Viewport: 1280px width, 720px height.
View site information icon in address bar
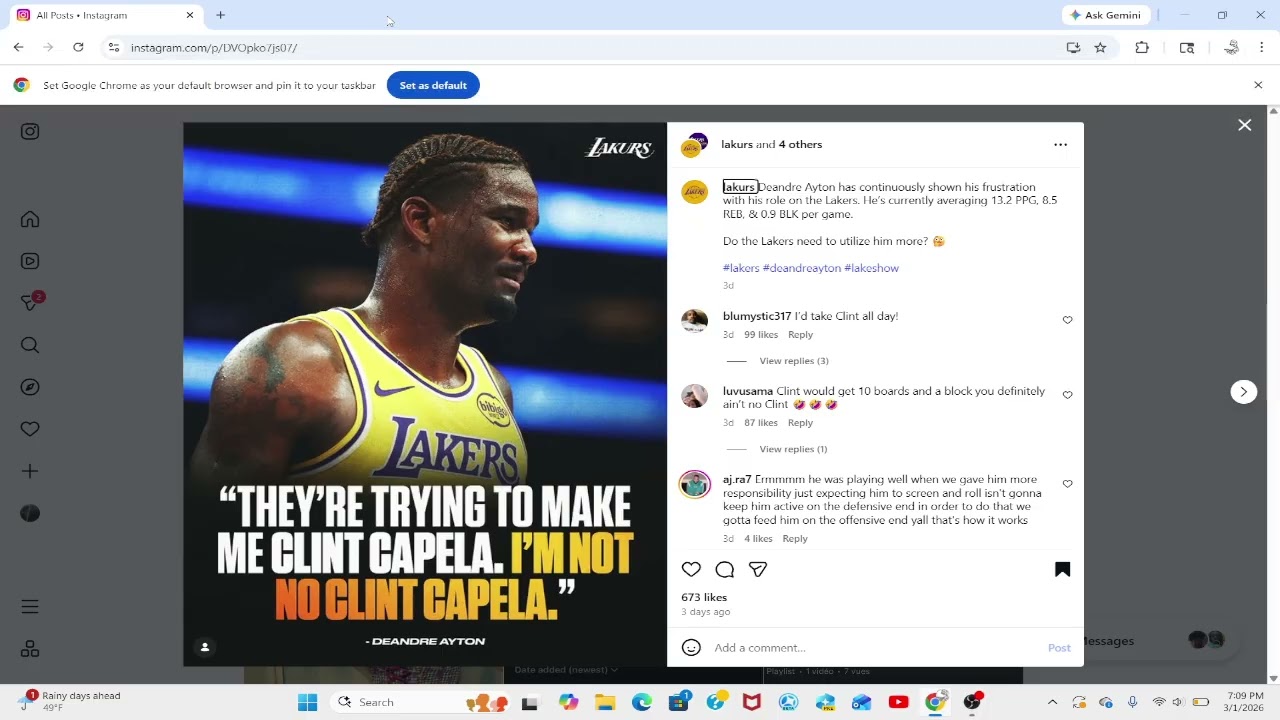coord(114,47)
